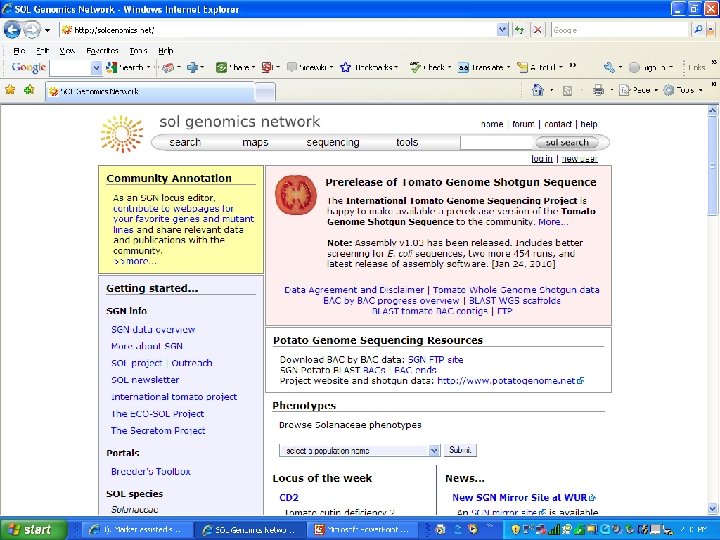The width and height of the screenshot is (720, 540).
Task: Go back with the browser Back arrow
Action: (x=11, y=30)
